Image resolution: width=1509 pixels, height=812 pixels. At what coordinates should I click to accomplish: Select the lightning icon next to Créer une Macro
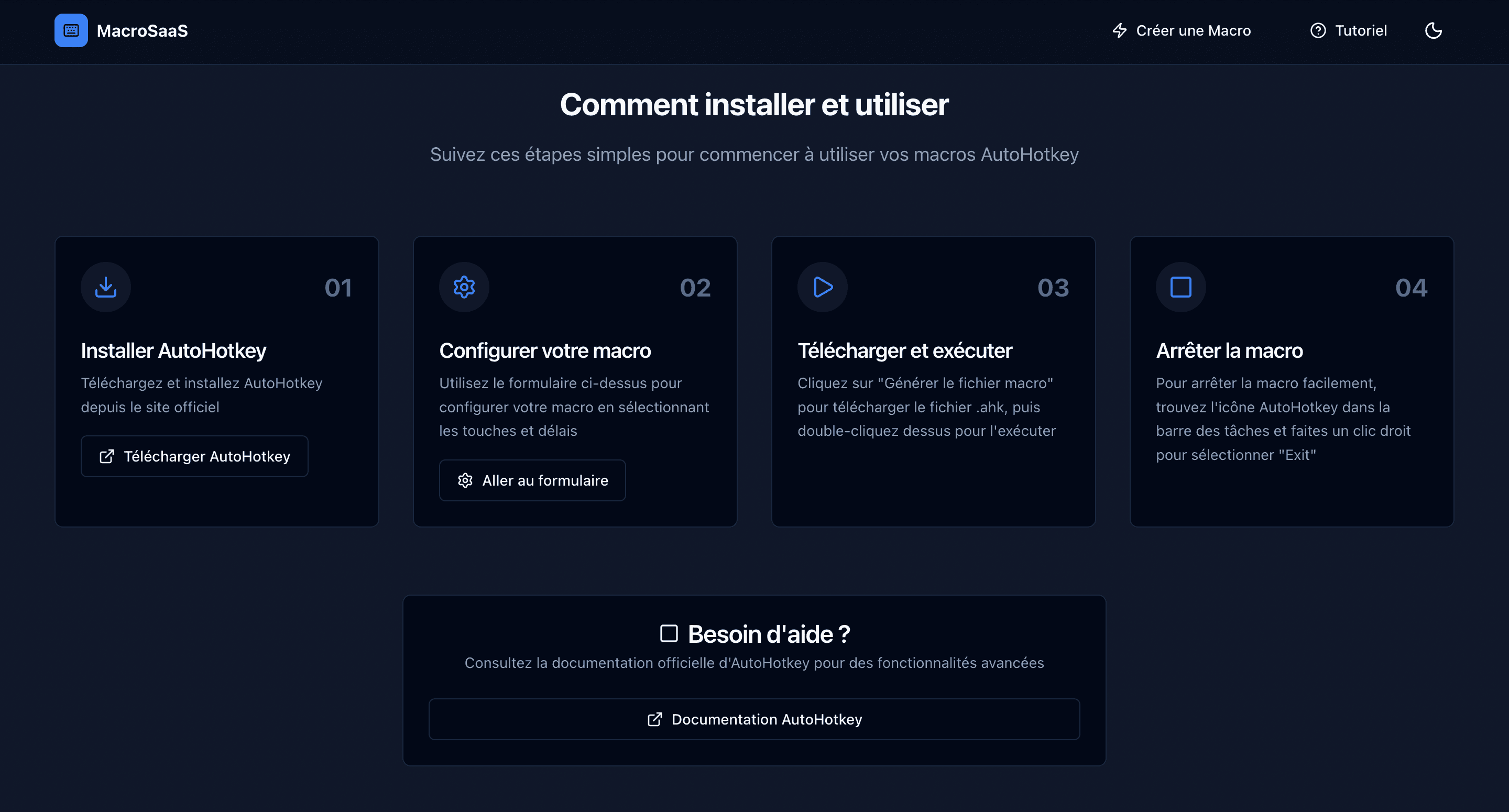click(x=1120, y=30)
